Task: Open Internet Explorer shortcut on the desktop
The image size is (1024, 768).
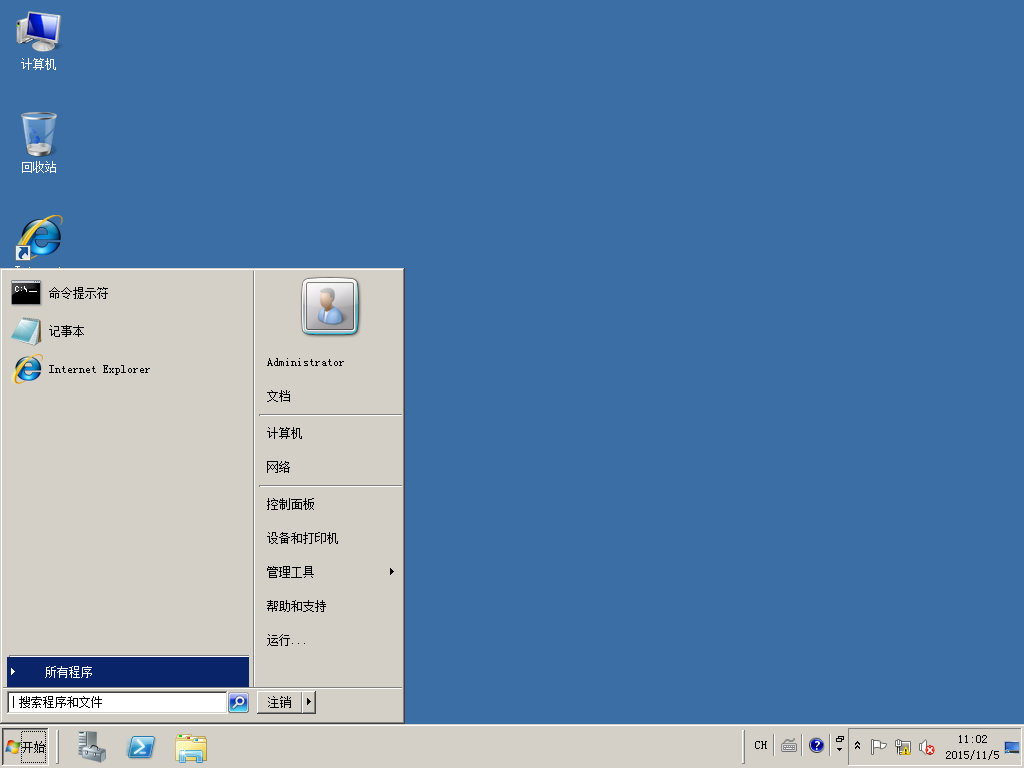Action: pos(39,240)
